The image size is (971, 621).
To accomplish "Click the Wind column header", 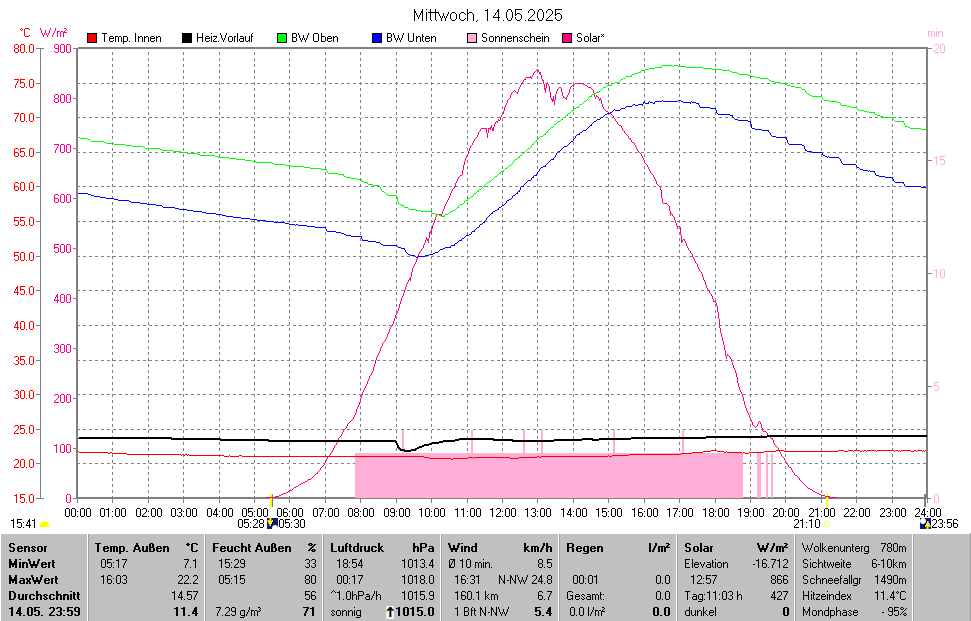I will 463,548.
